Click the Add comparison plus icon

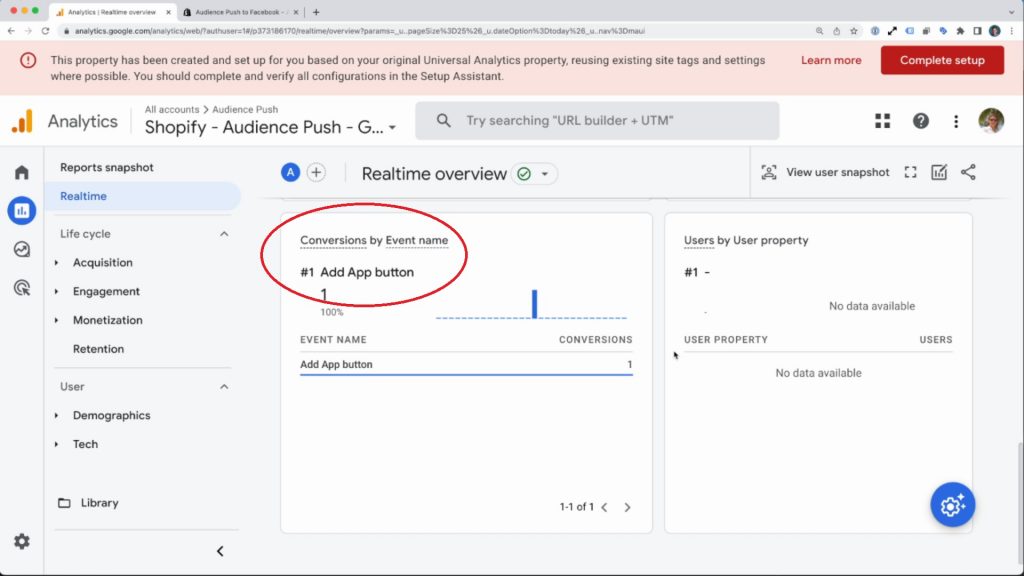pos(316,172)
